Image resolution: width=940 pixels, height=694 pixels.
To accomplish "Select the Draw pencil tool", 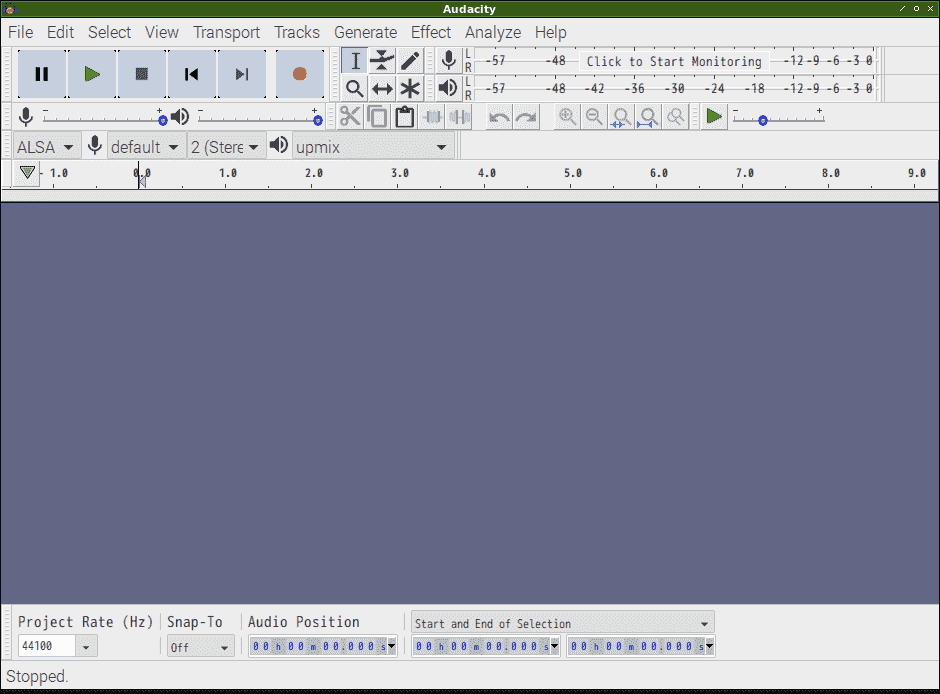I will pos(409,61).
